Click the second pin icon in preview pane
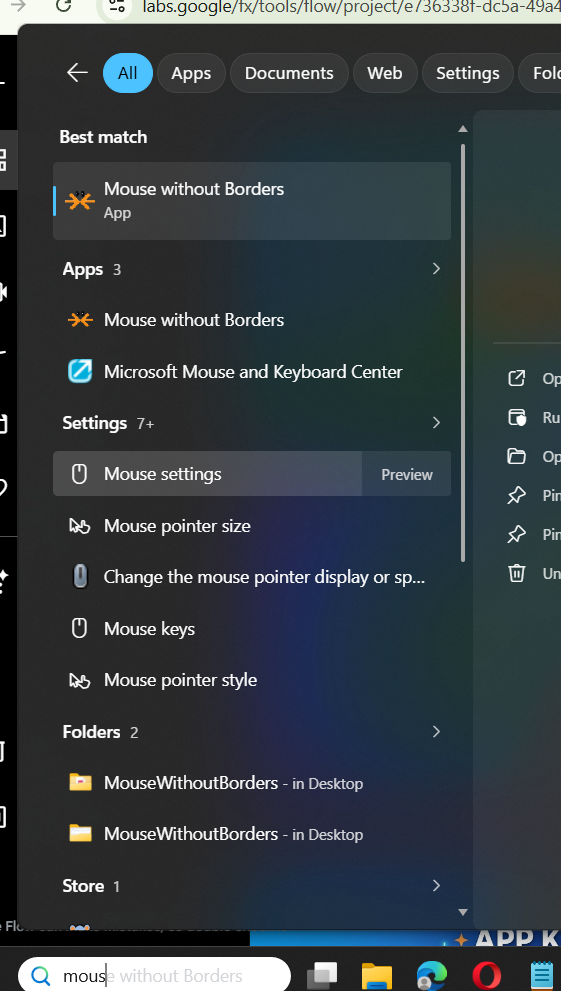561x991 pixels. 517,535
